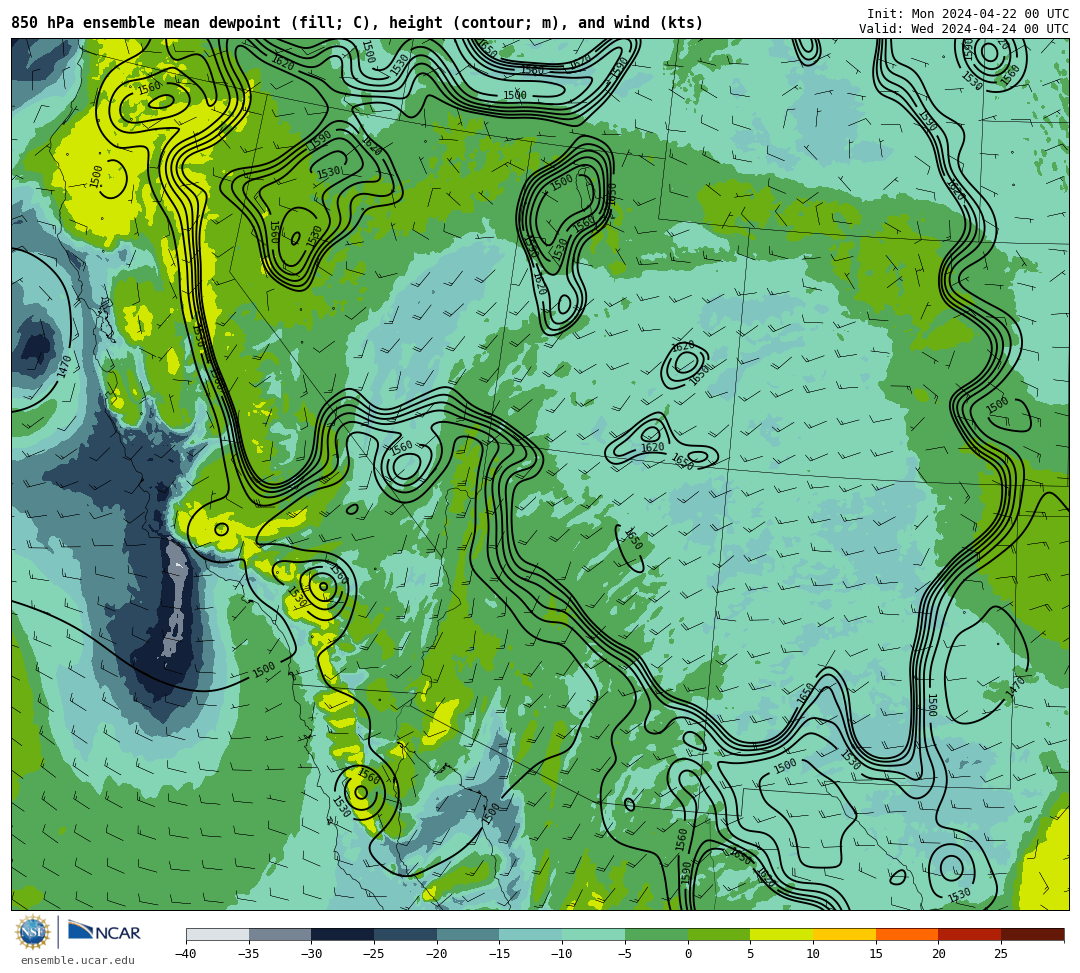Click the -25 colorbar tick label
The image size is (1080, 973).
click(373, 954)
